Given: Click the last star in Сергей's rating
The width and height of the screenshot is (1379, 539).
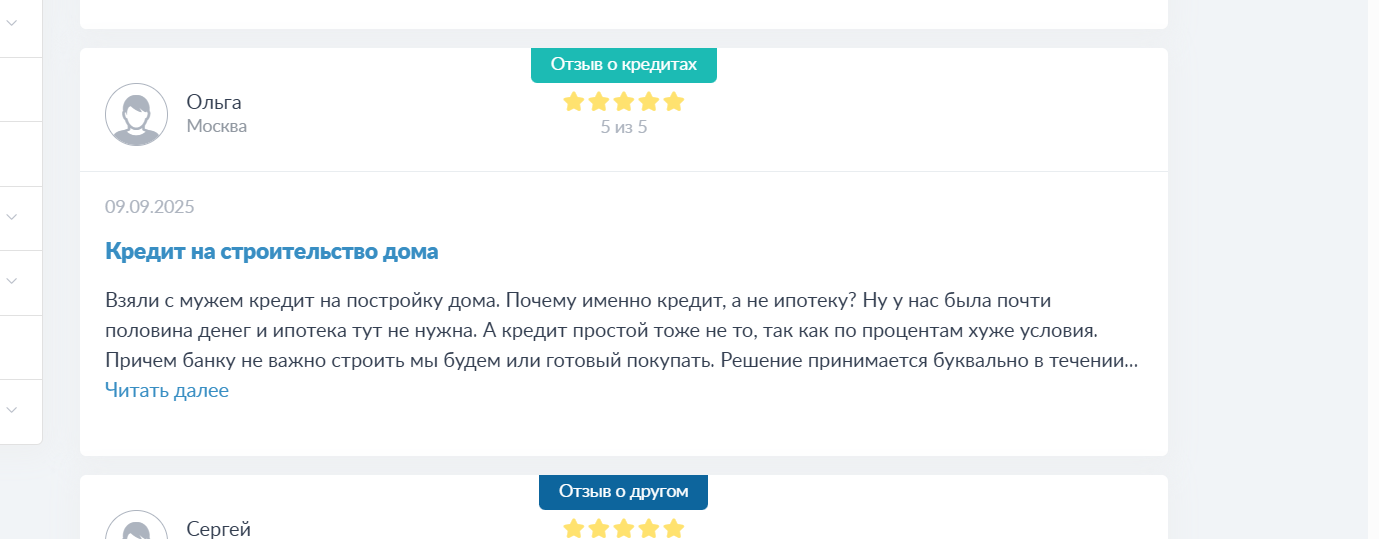Looking at the screenshot, I should click(x=674, y=528).
